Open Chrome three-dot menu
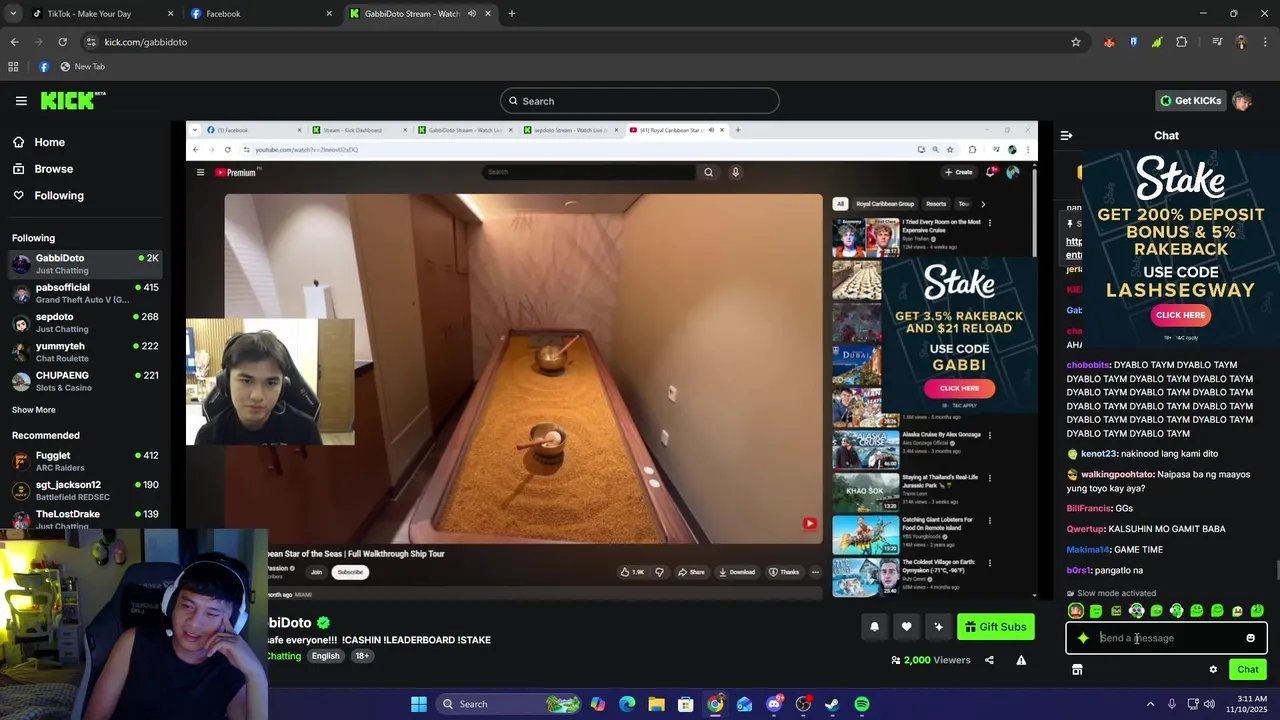The width and height of the screenshot is (1280, 720). click(1265, 42)
